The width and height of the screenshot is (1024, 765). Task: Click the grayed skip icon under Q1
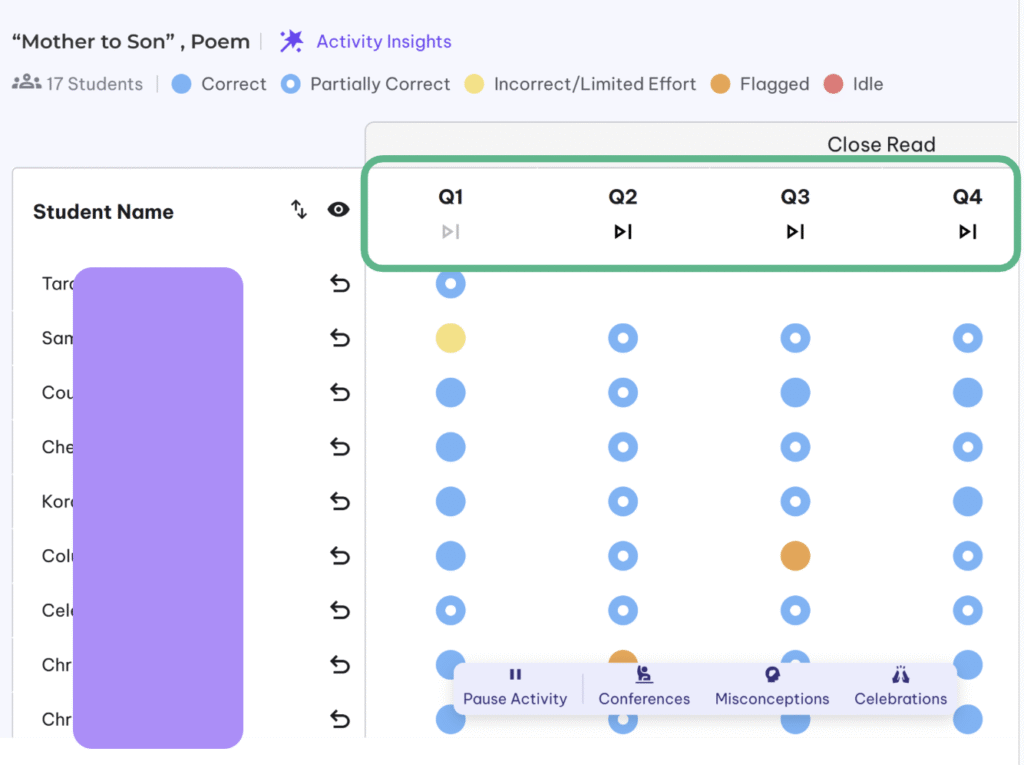click(x=451, y=232)
